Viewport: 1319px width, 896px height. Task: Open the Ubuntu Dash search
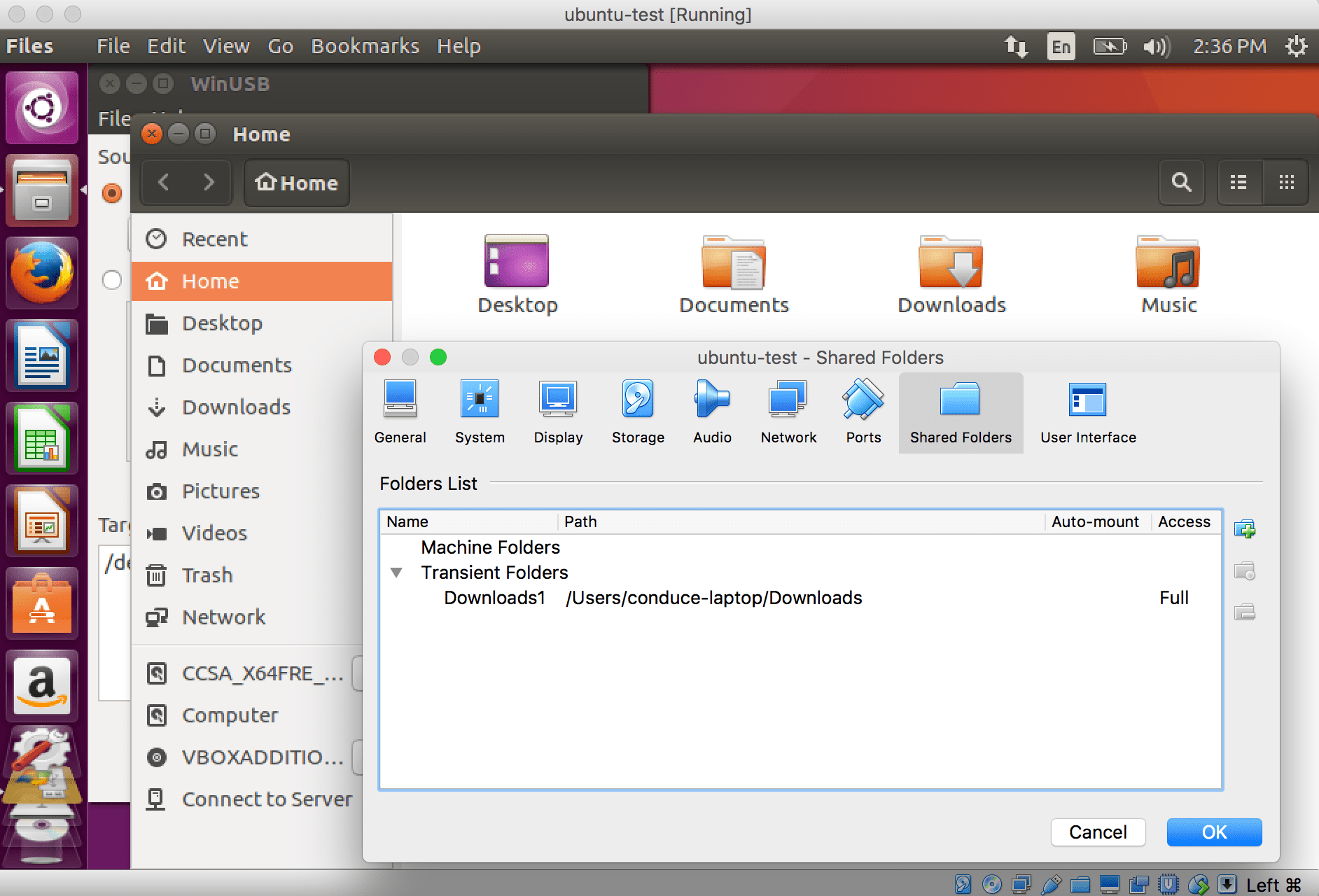coord(42,107)
